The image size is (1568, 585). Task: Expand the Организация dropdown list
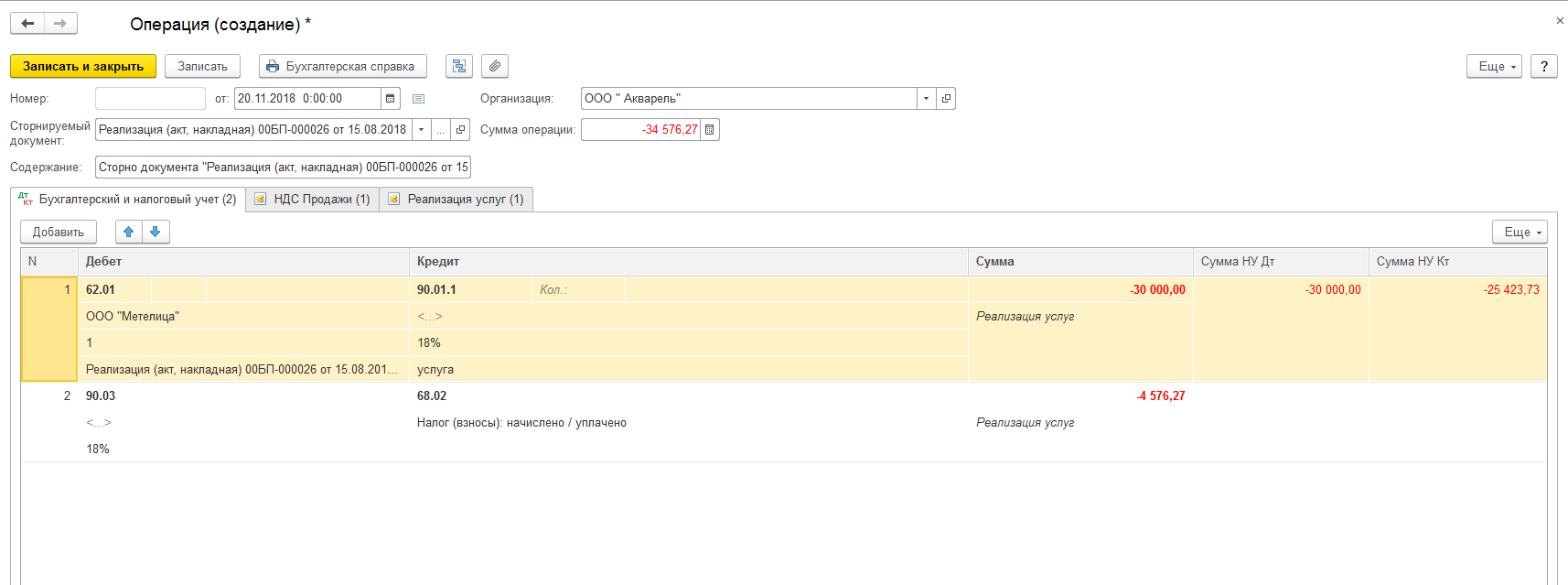926,99
